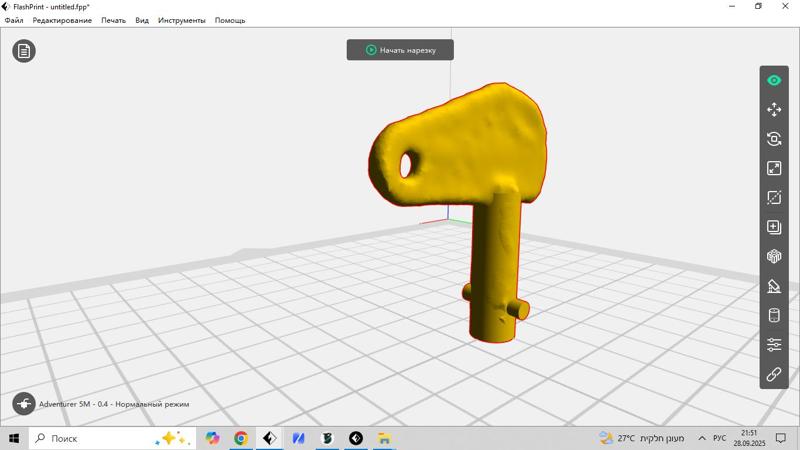Select the Rotate tool
This screenshot has height=450, width=800.
tap(774, 139)
